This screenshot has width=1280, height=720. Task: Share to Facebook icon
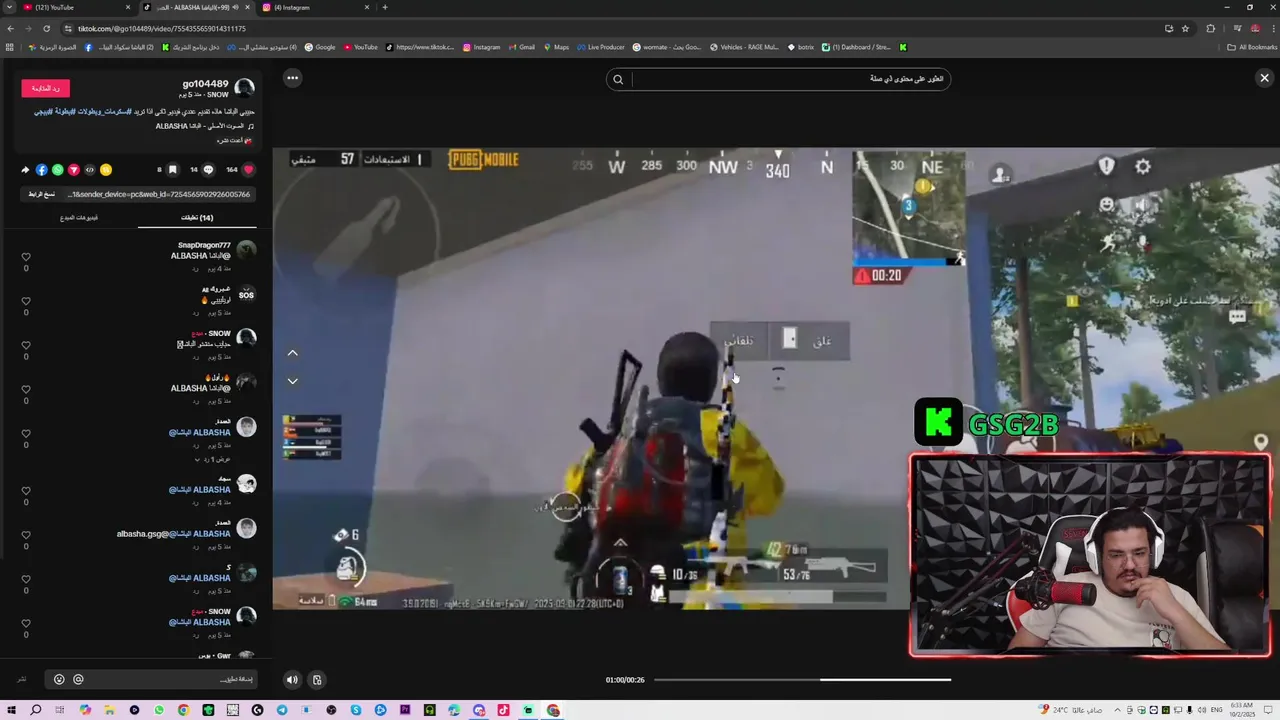[41, 170]
